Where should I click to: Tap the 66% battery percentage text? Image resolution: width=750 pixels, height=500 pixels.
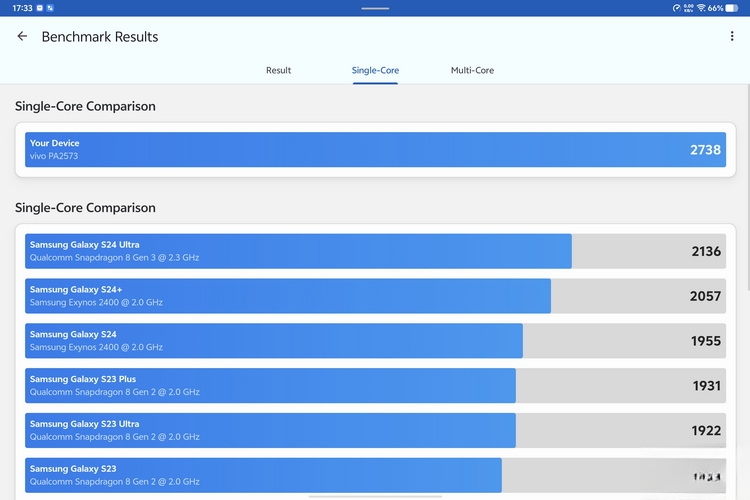coord(716,8)
